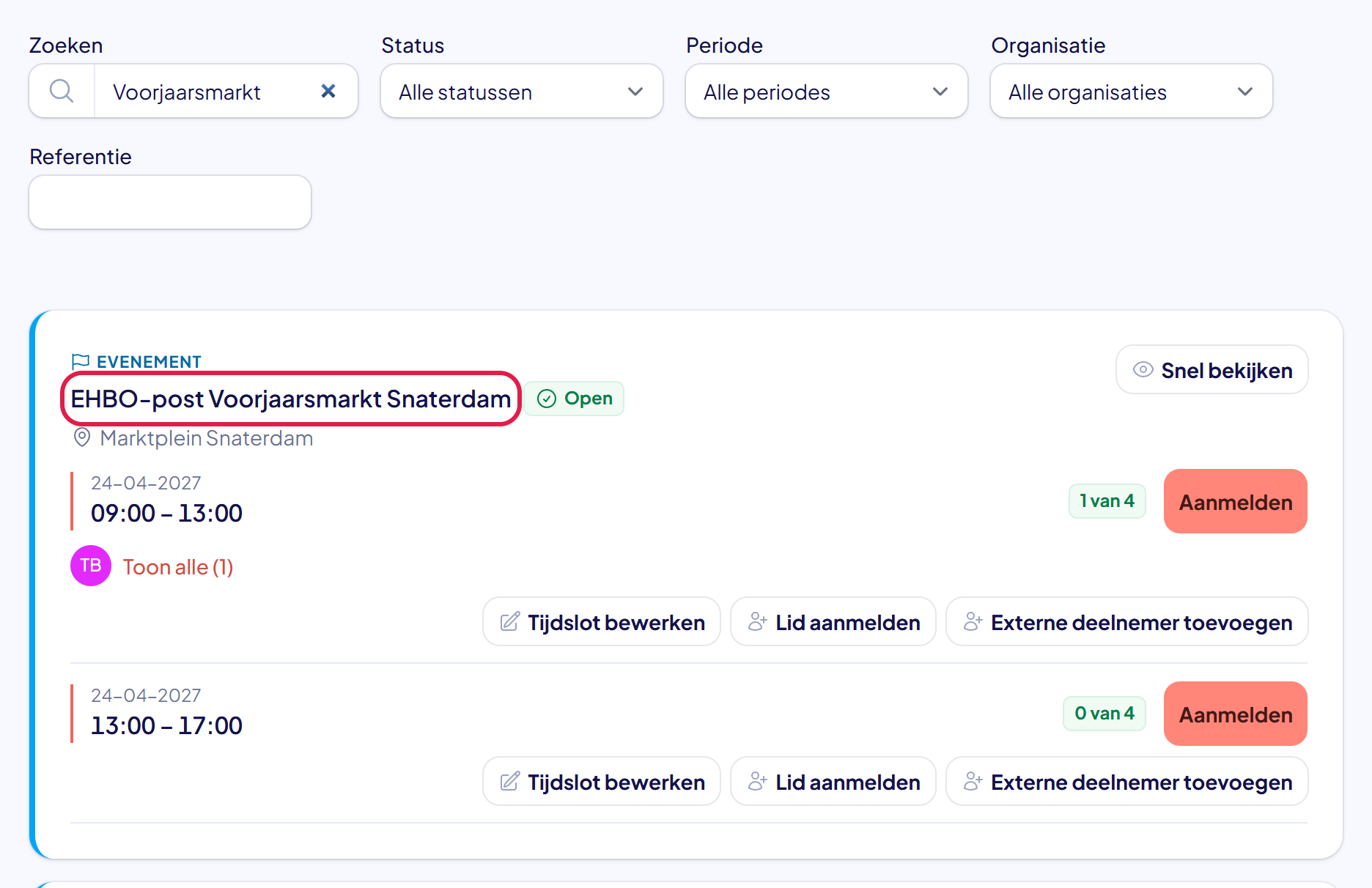This screenshot has width=1372, height=888.
Task: Tijdslot bewerken for 13:00 – 17:00 slot
Action: tap(602, 782)
